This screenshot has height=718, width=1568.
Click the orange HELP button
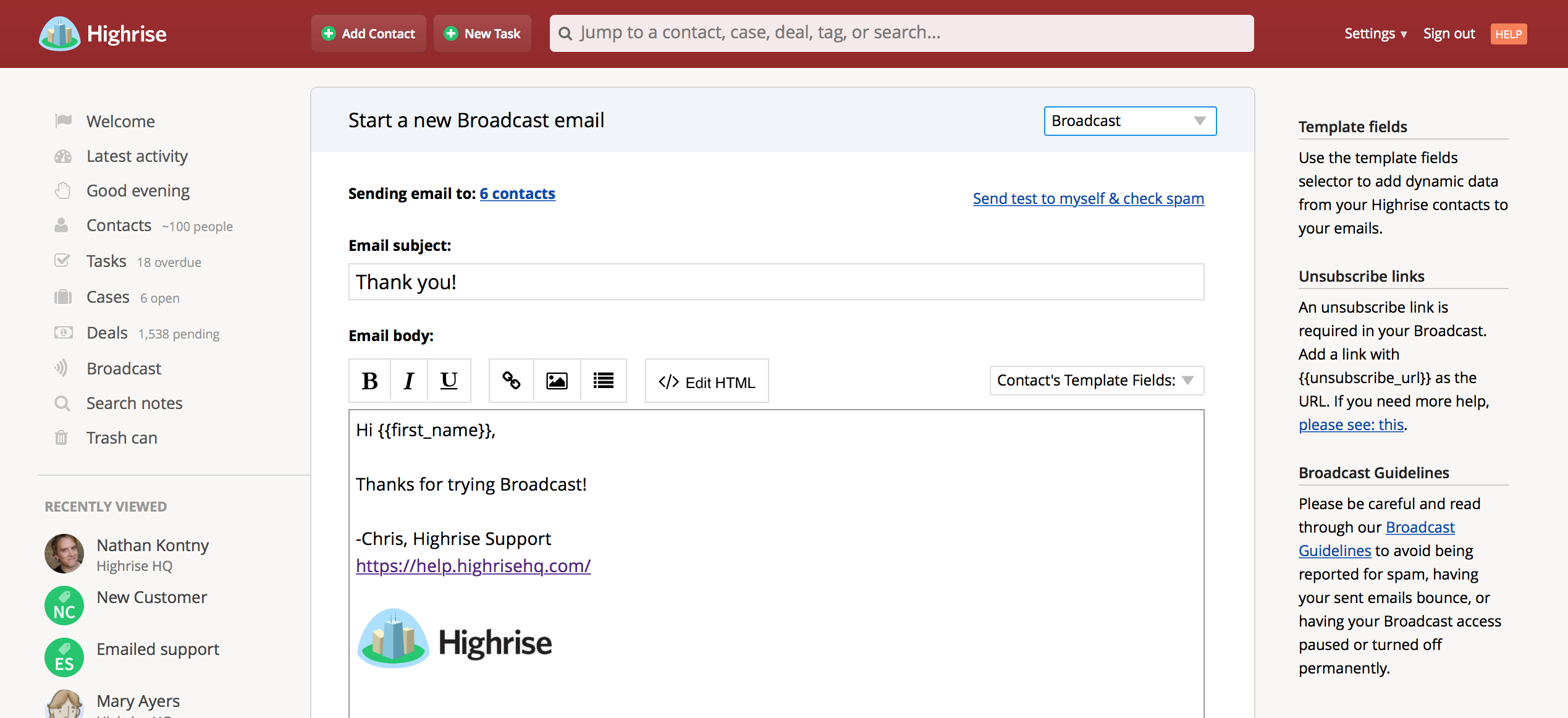click(1508, 34)
